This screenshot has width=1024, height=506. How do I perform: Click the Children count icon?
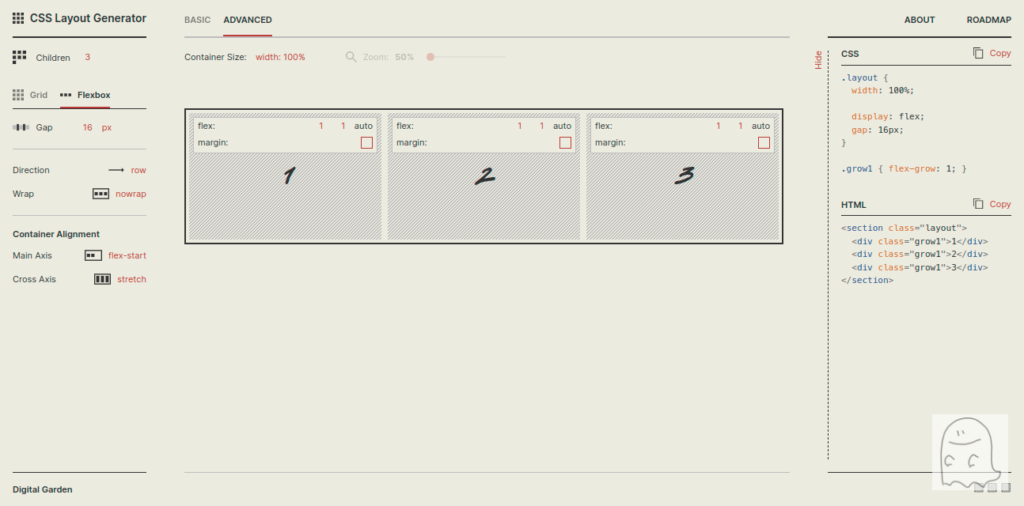(x=20, y=57)
